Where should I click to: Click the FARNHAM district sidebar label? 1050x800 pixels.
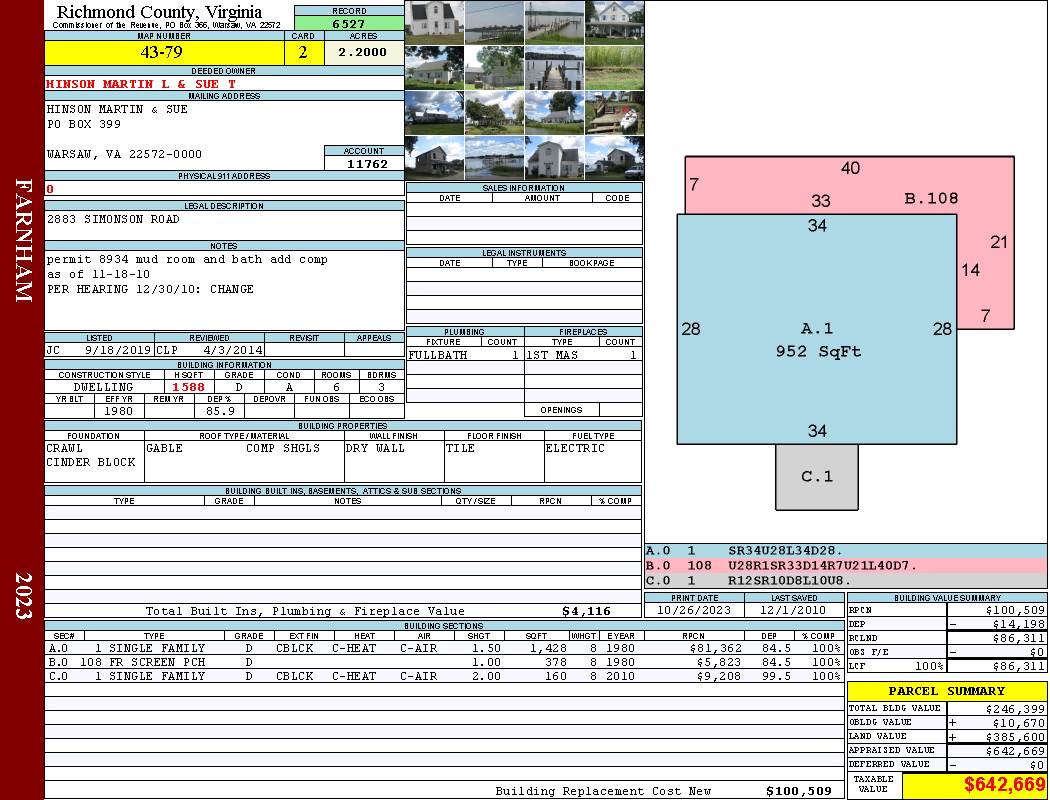(x=23, y=240)
